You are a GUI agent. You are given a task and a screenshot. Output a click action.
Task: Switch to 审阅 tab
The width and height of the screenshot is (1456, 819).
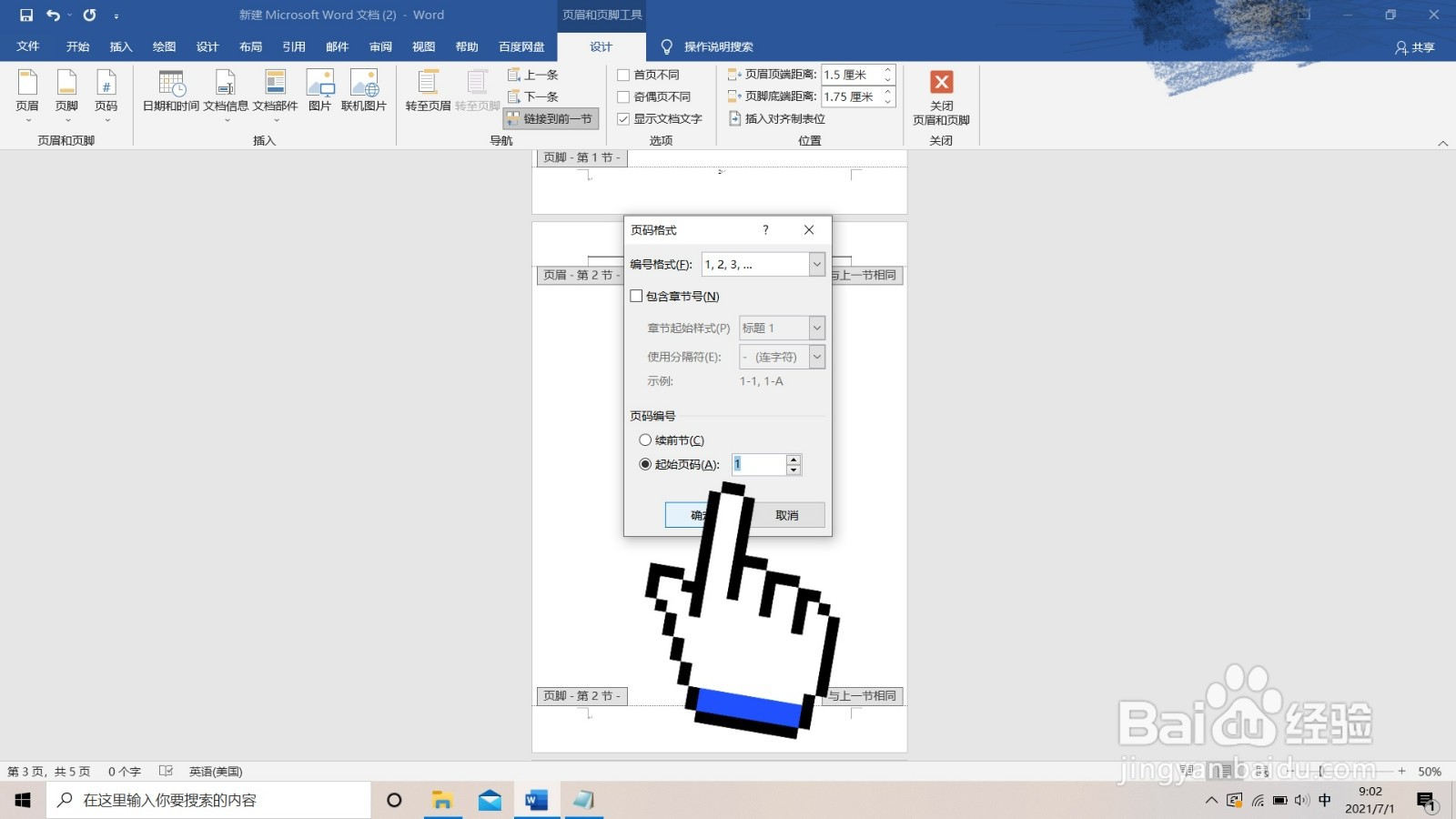(x=380, y=46)
